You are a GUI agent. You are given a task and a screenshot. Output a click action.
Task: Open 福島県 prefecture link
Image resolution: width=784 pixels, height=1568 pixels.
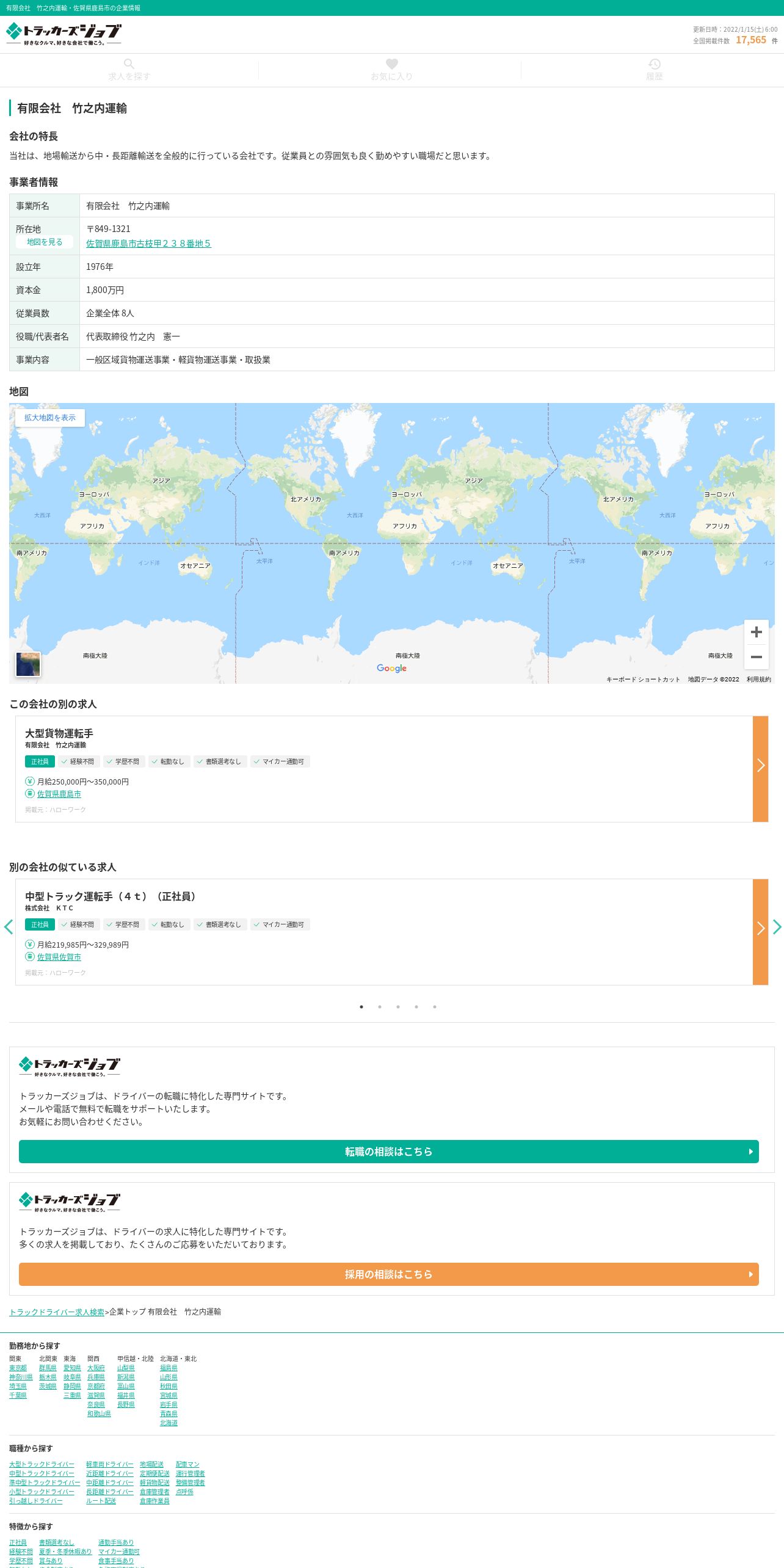click(x=169, y=1368)
